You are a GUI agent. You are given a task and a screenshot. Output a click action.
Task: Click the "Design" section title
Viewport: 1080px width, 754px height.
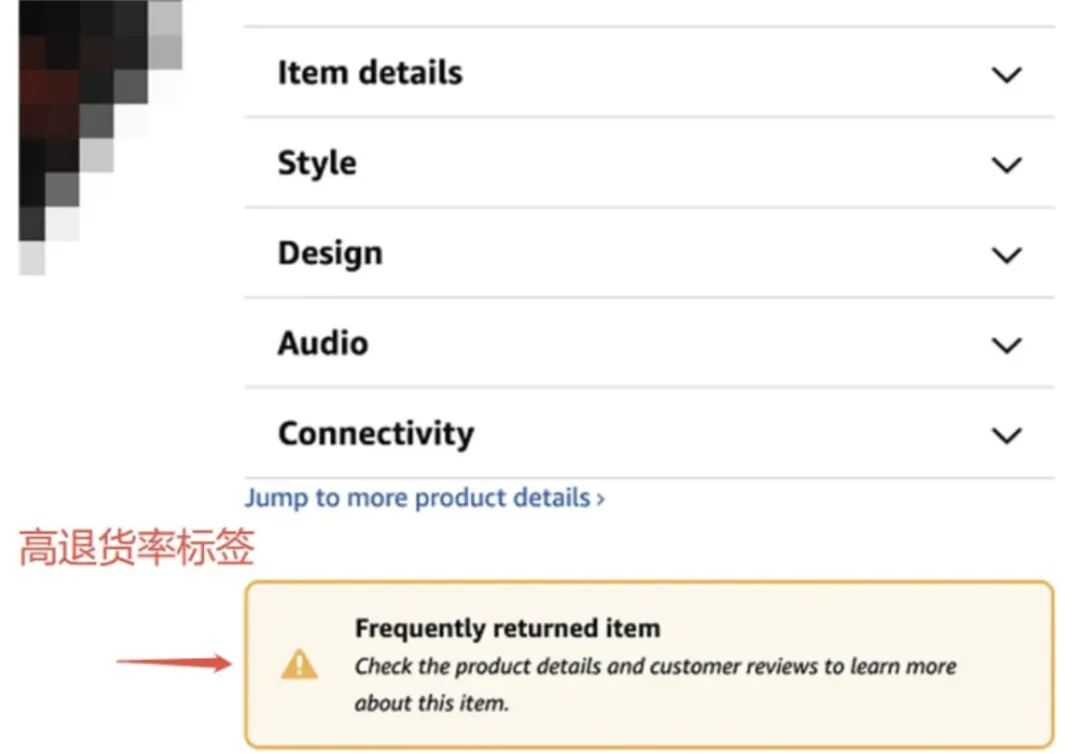tap(330, 253)
